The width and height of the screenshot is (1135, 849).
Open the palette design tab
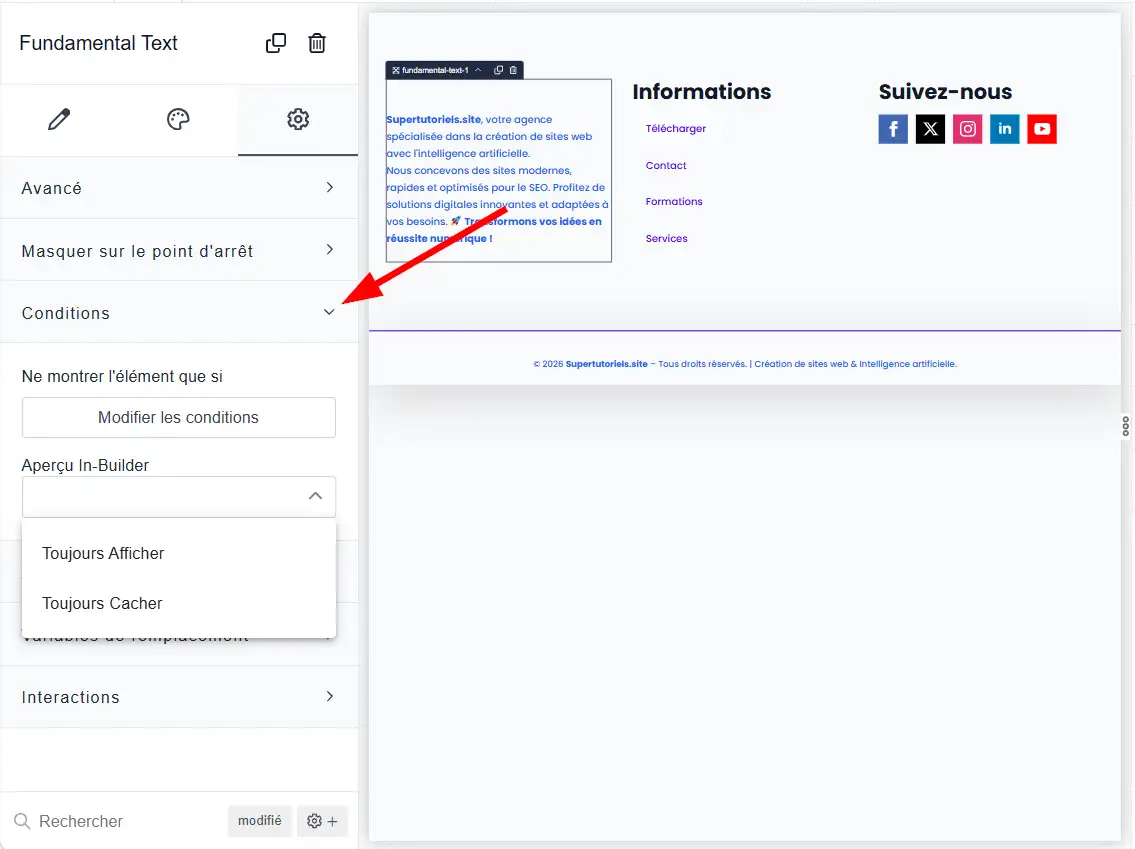coord(178,119)
